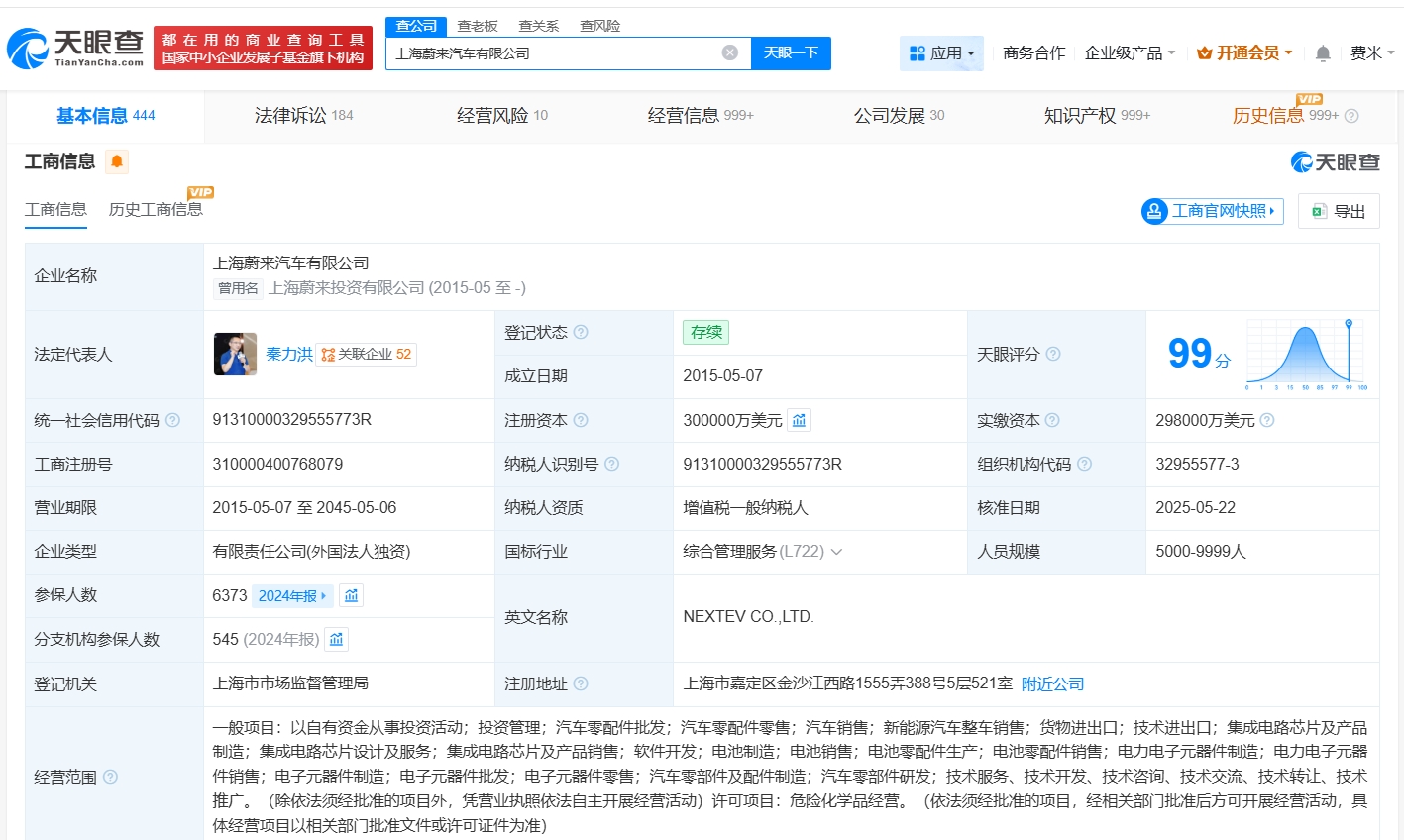
Task: Clear the search box with X icon
Action: click(730, 52)
